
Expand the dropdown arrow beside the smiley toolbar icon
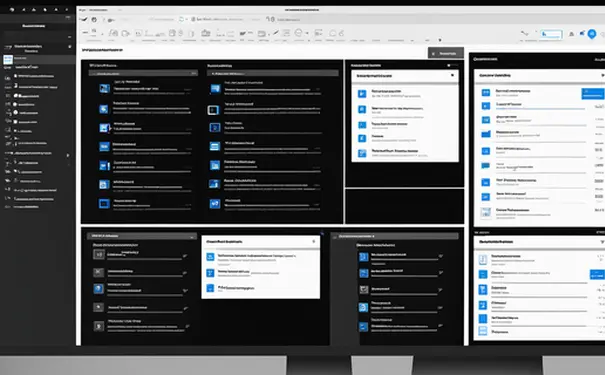pyautogui.click(x=307, y=34)
